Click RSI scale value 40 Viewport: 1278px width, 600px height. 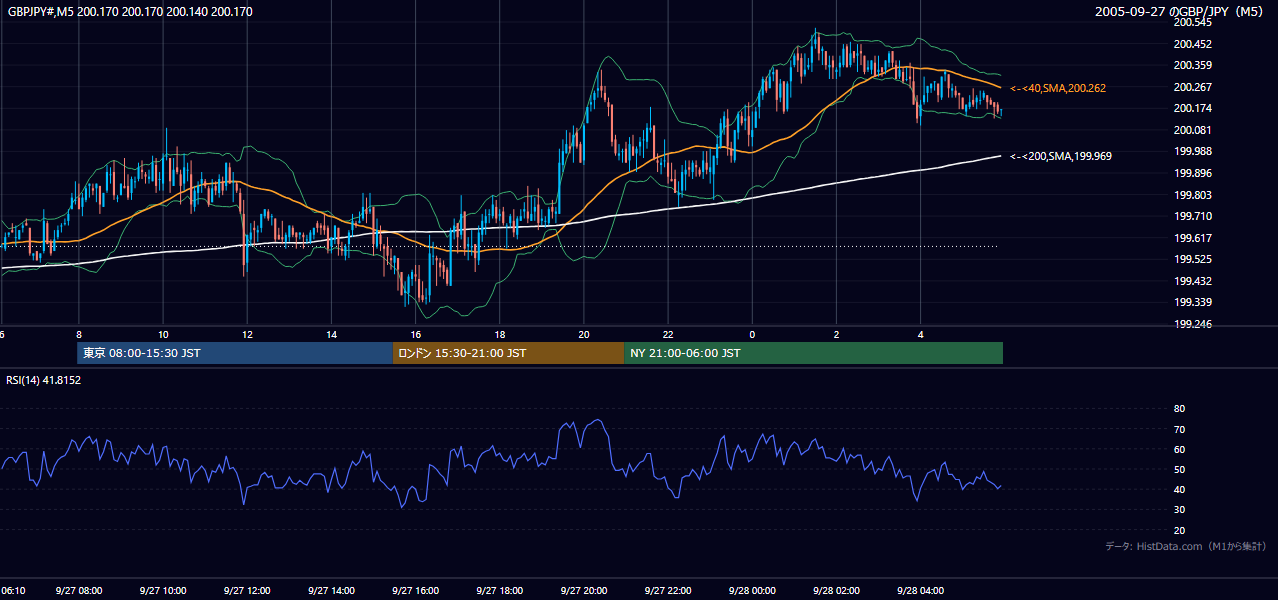(1179, 489)
